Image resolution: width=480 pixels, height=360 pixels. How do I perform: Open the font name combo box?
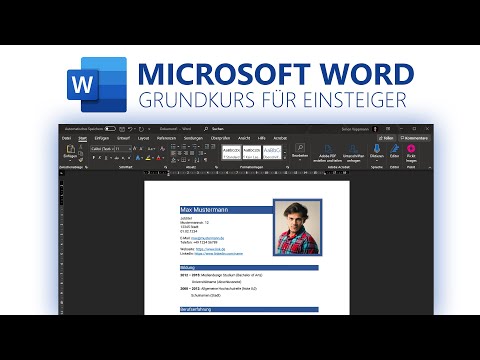(x=102, y=149)
